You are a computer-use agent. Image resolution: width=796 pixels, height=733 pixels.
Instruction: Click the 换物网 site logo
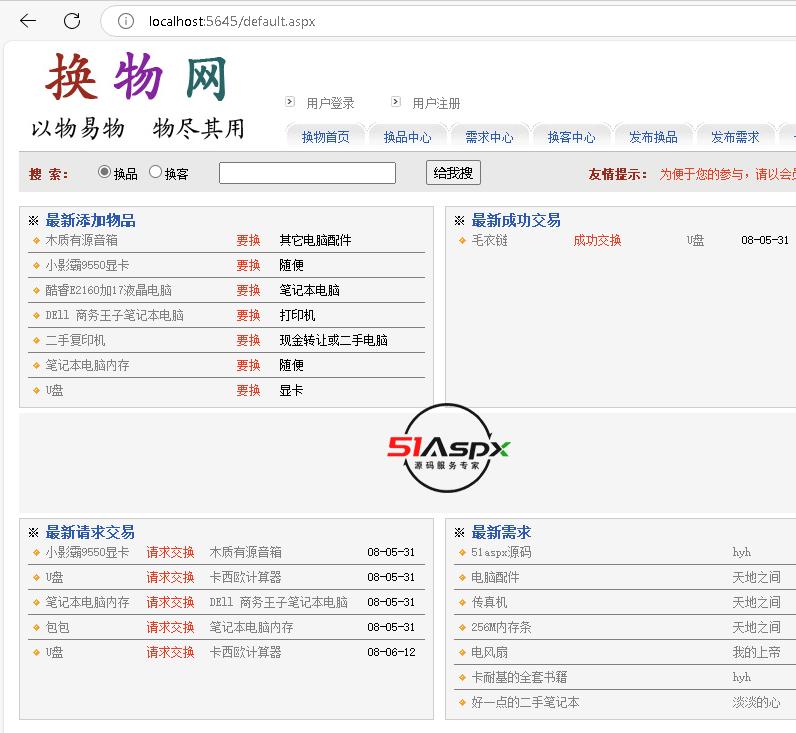(x=137, y=80)
